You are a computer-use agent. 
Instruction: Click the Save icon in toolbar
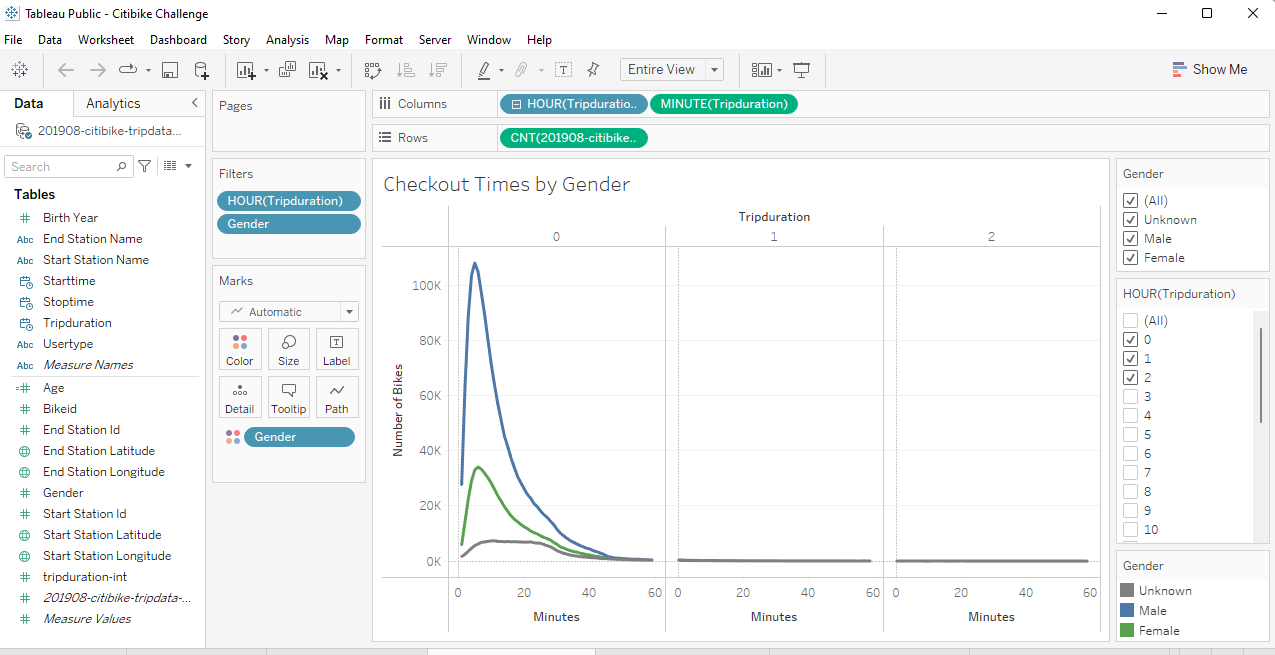[170, 70]
